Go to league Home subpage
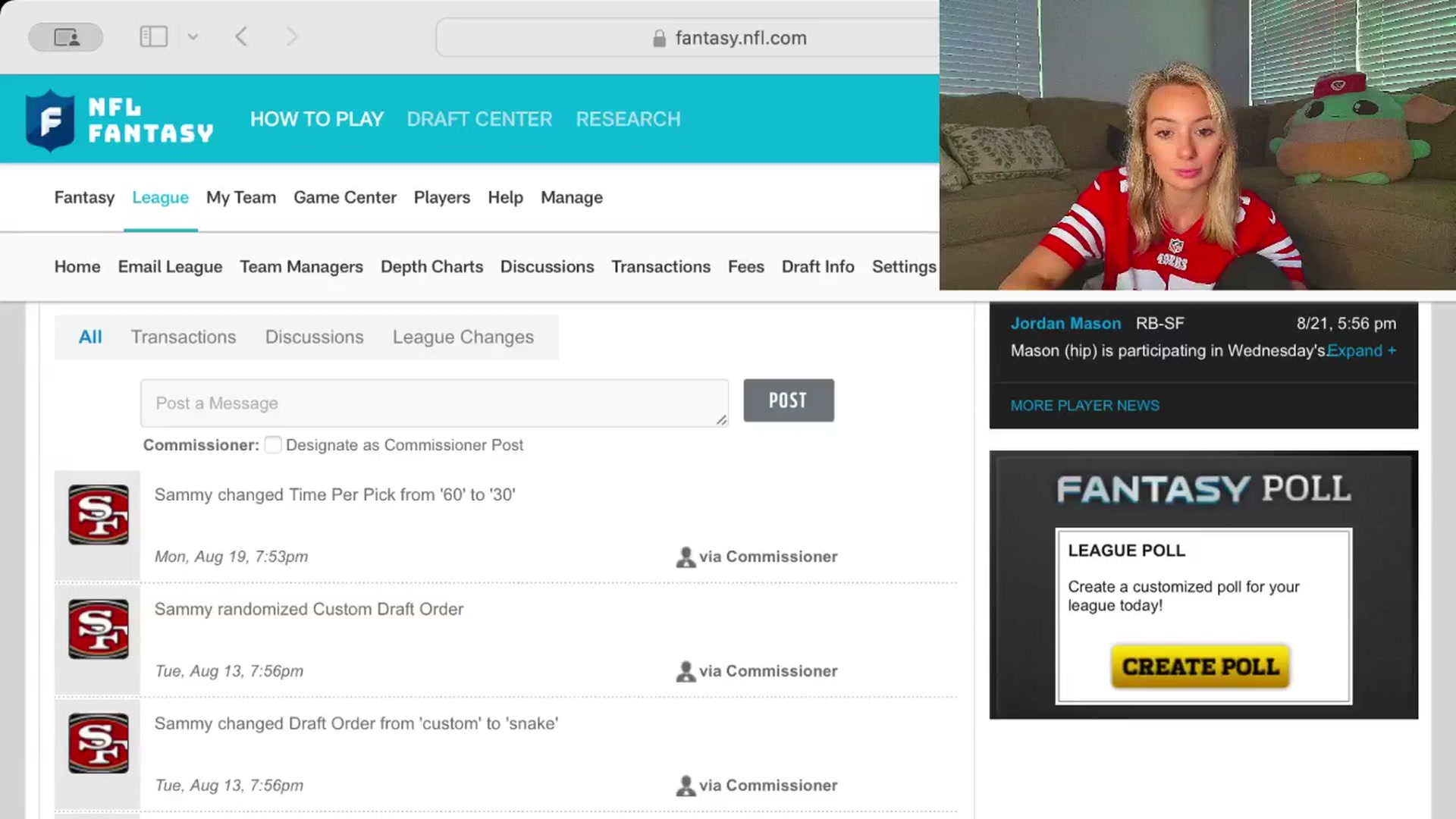This screenshot has height=819, width=1456. pyautogui.click(x=77, y=267)
